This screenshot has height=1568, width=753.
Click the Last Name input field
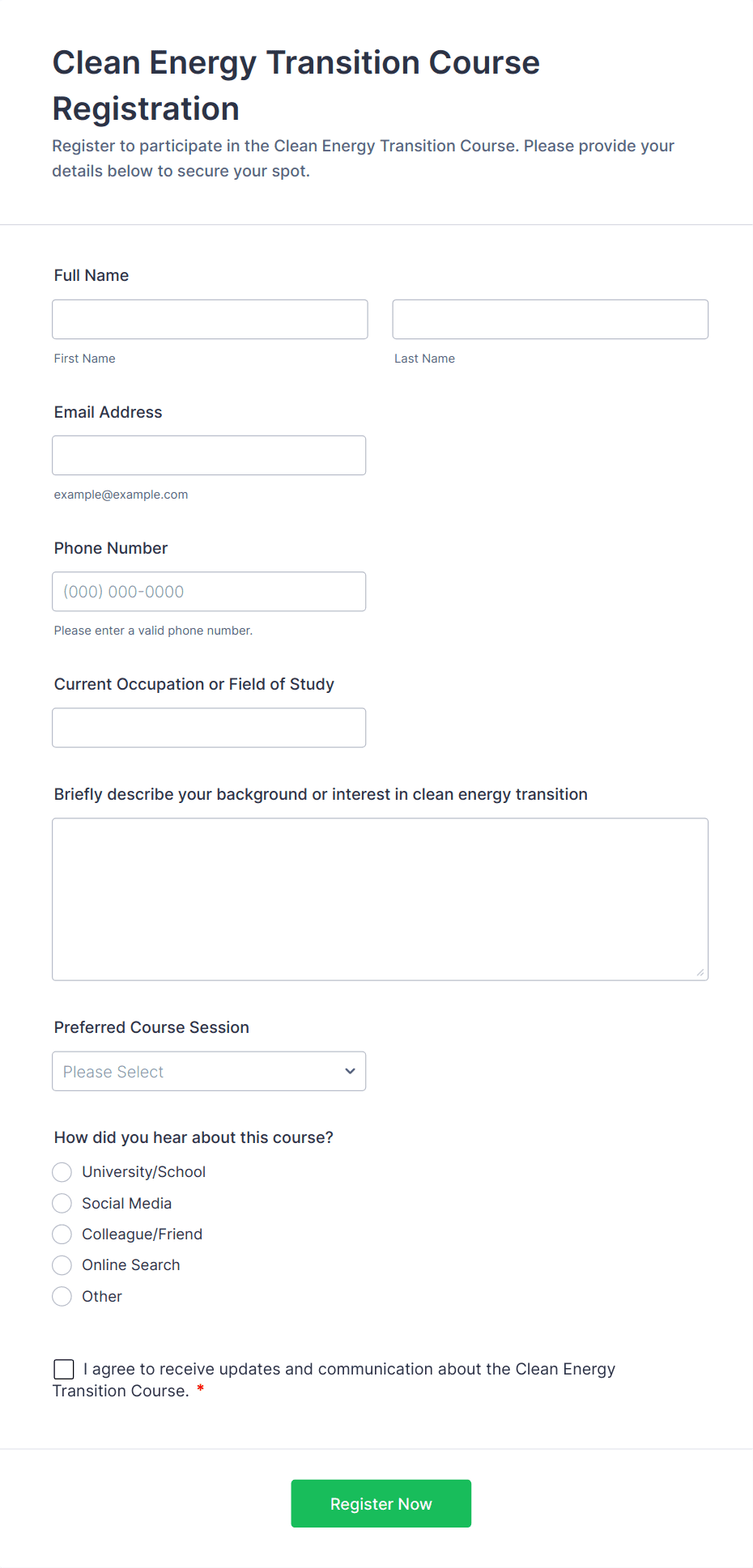[x=550, y=320]
